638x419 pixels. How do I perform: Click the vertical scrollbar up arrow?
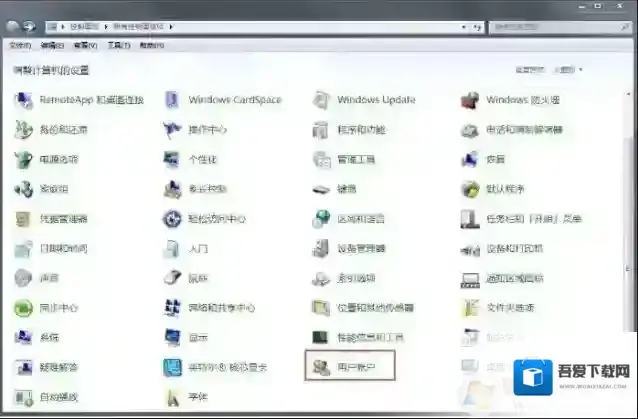tap(628, 94)
